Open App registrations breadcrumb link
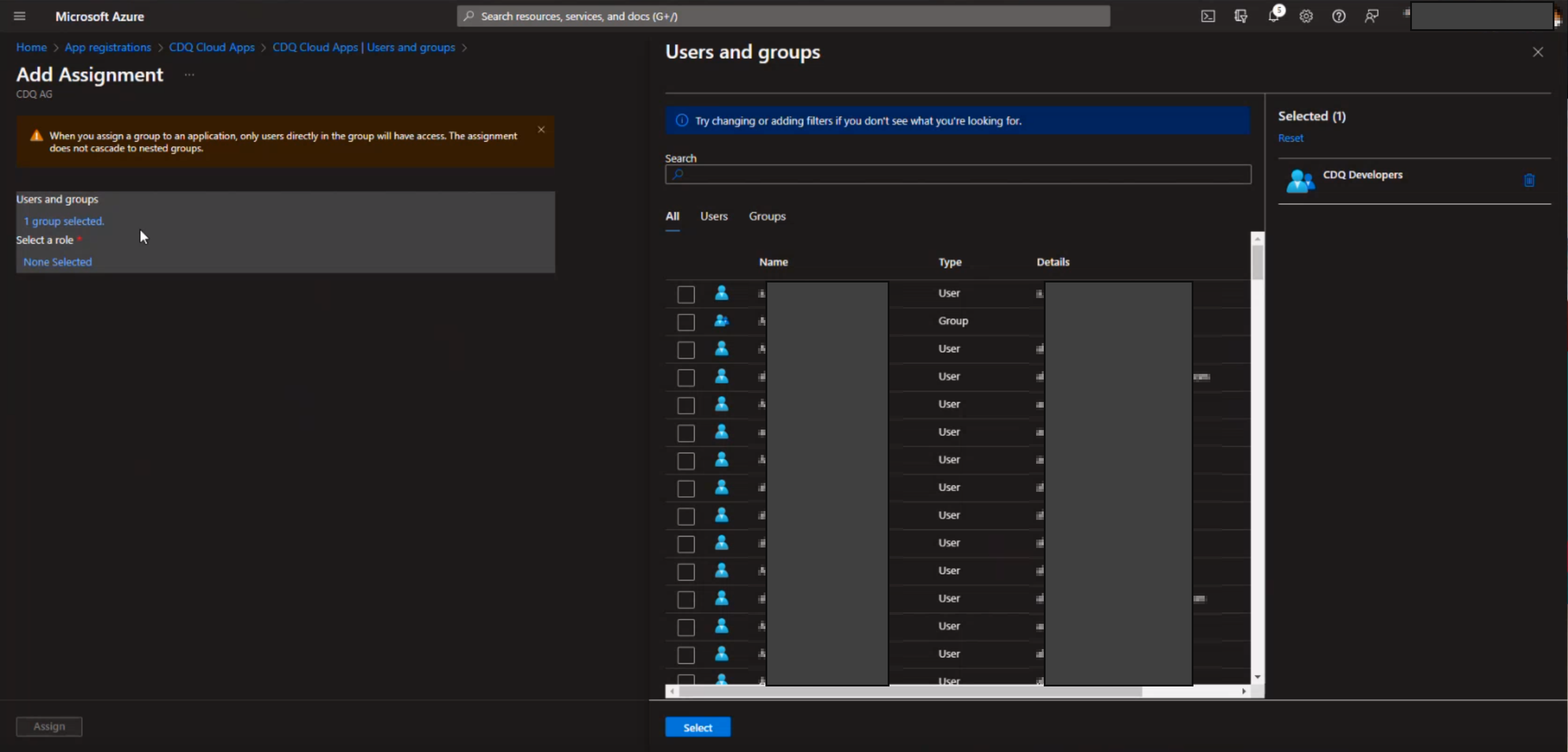 coord(108,47)
